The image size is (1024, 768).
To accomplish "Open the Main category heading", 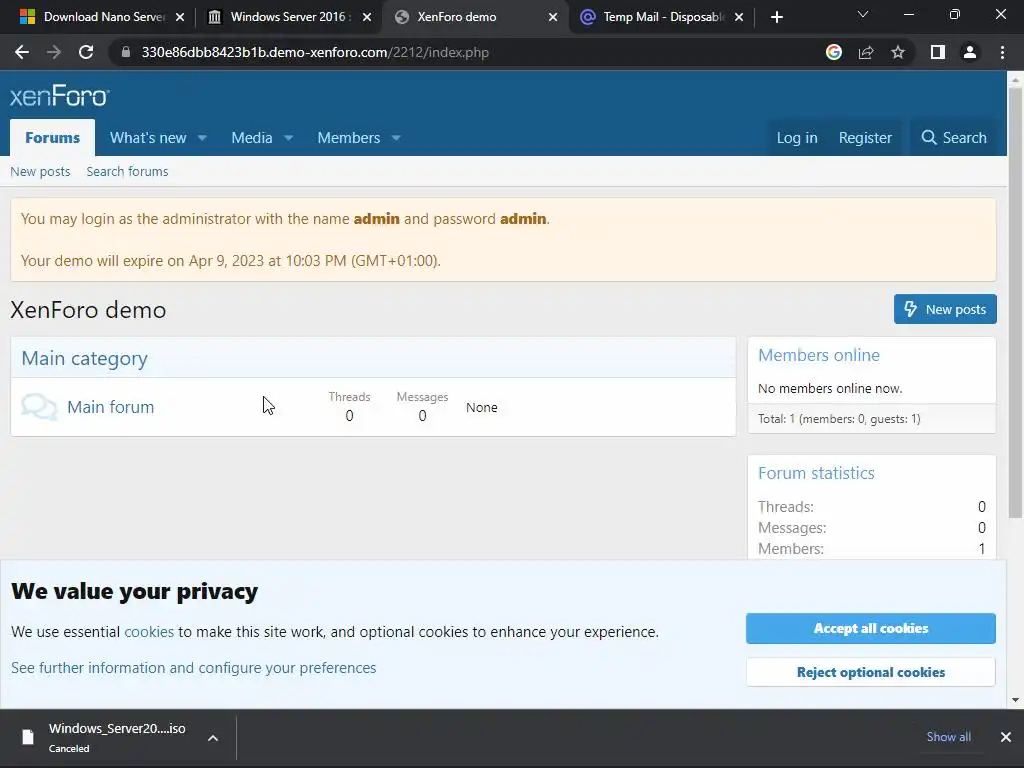I will tap(84, 359).
